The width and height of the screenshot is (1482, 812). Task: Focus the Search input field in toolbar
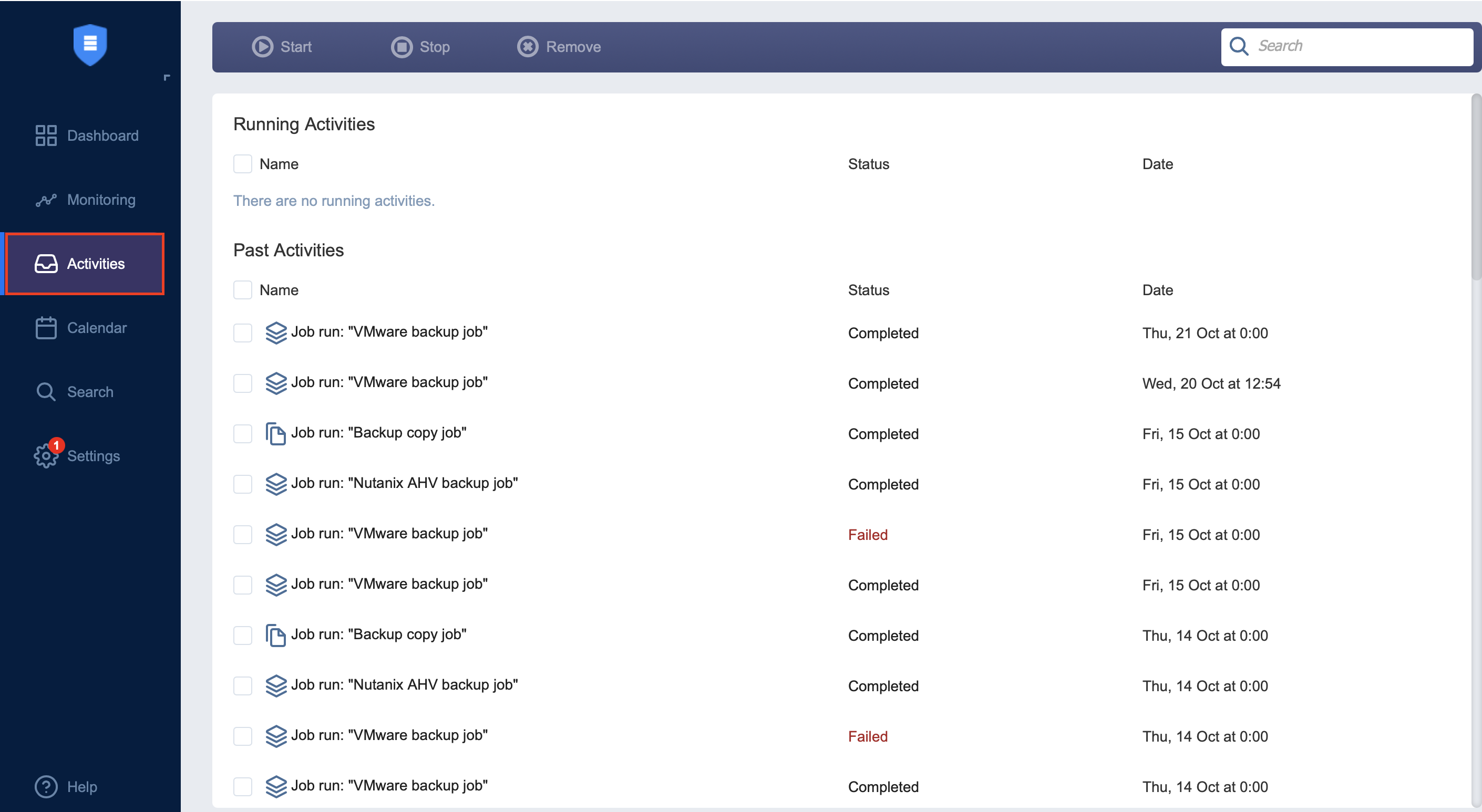tap(1347, 47)
